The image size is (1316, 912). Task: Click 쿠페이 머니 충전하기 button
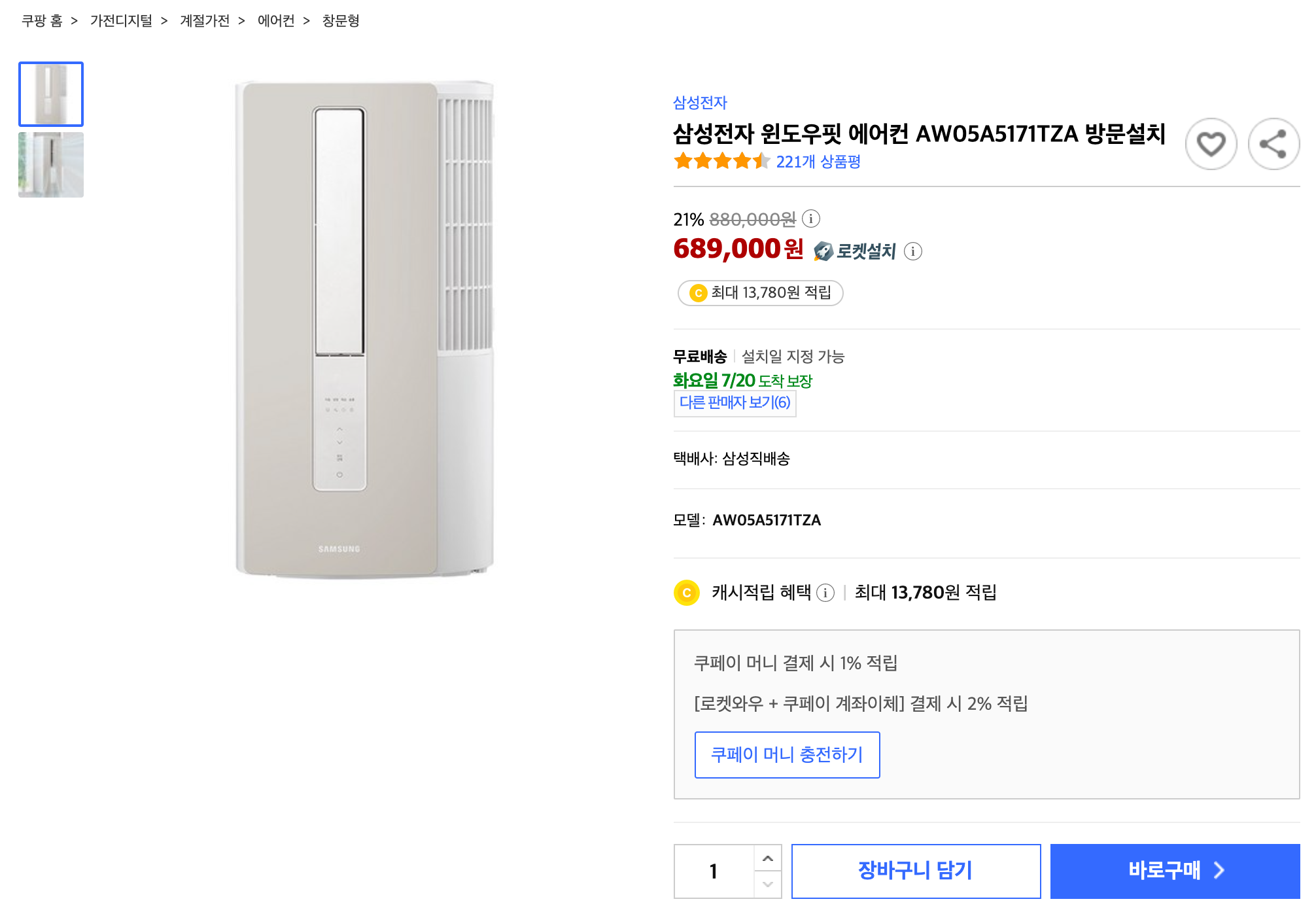(787, 755)
